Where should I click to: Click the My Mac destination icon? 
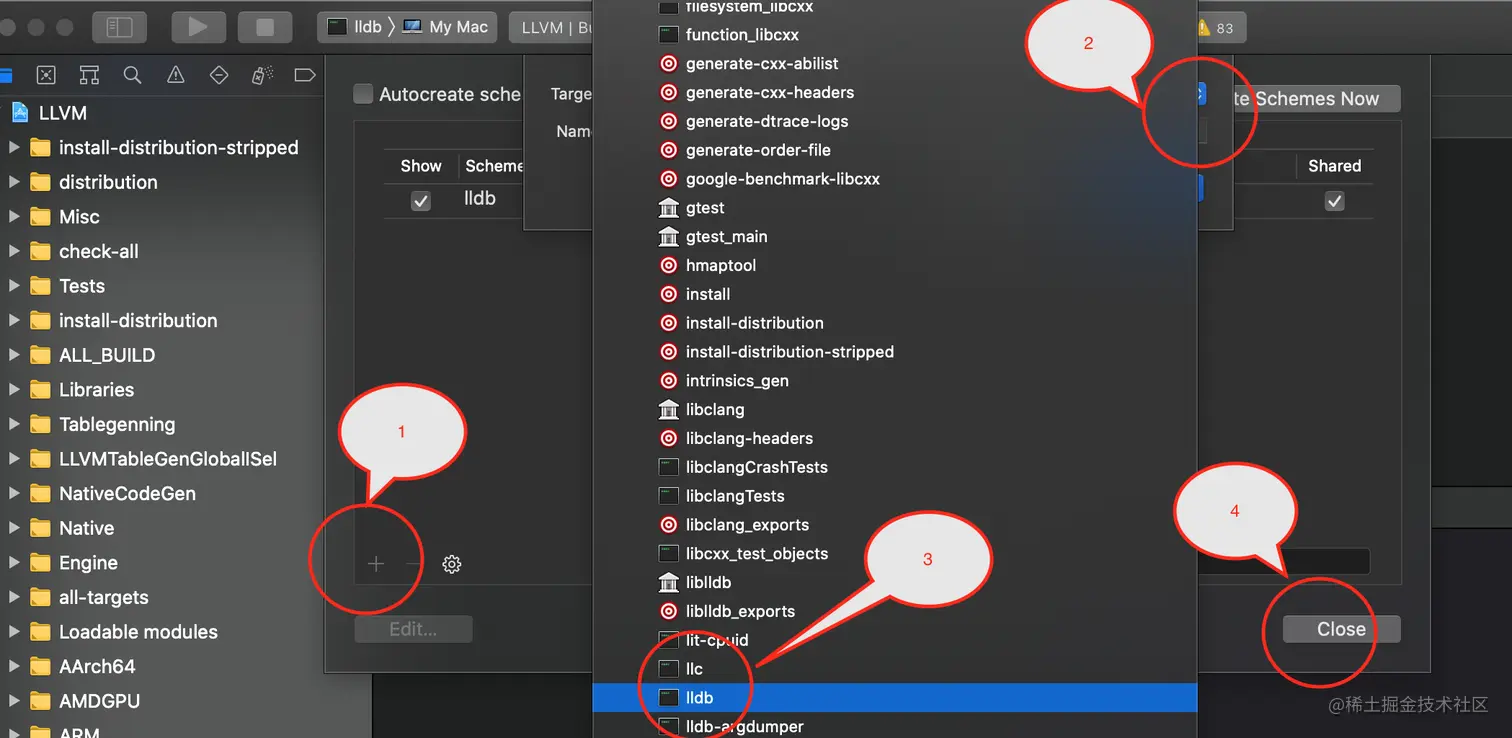pos(412,27)
